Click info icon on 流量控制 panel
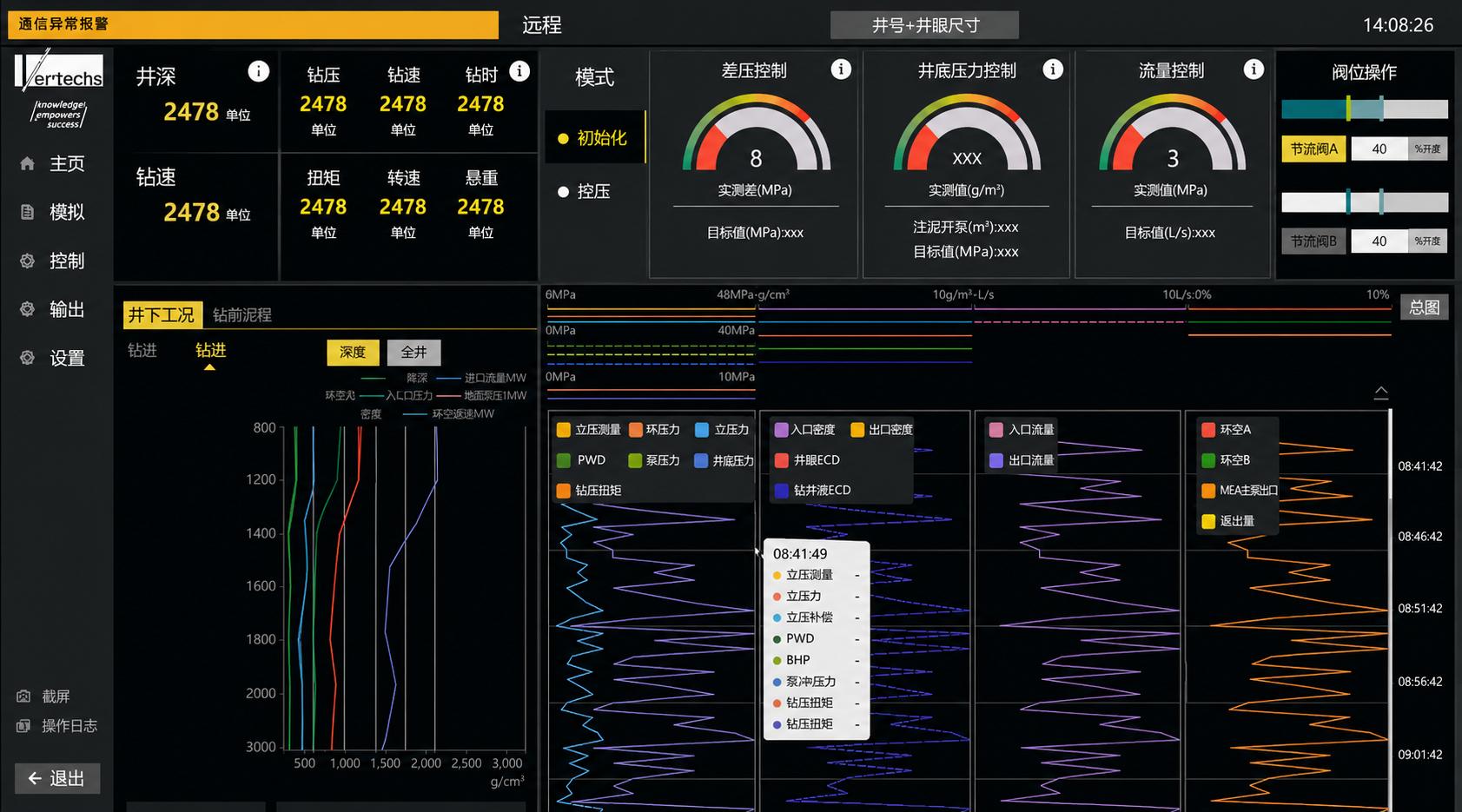 pos(1254,69)
